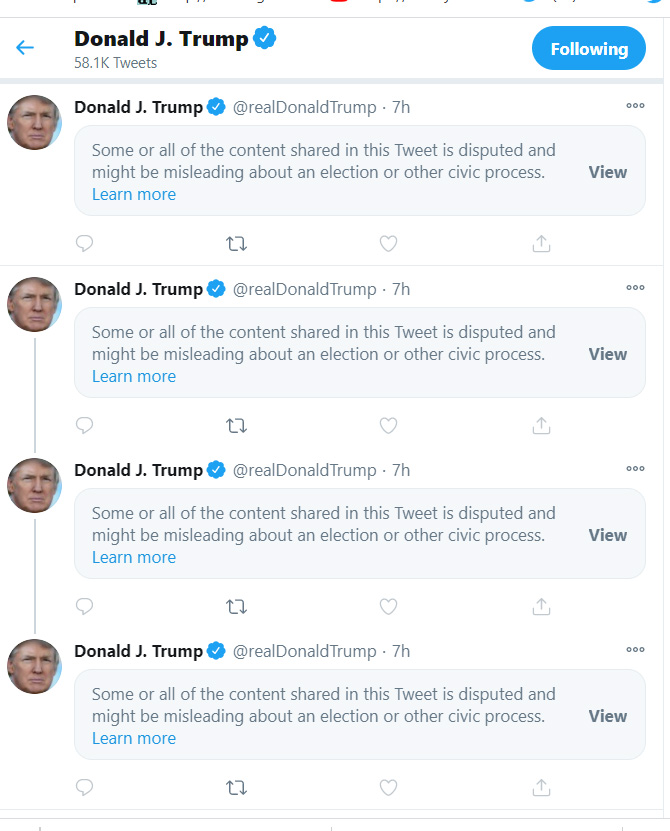Viewport: 670px width, 831px height.
Task: Click the profile avatar on the second tweet
Action: (35, 305)
